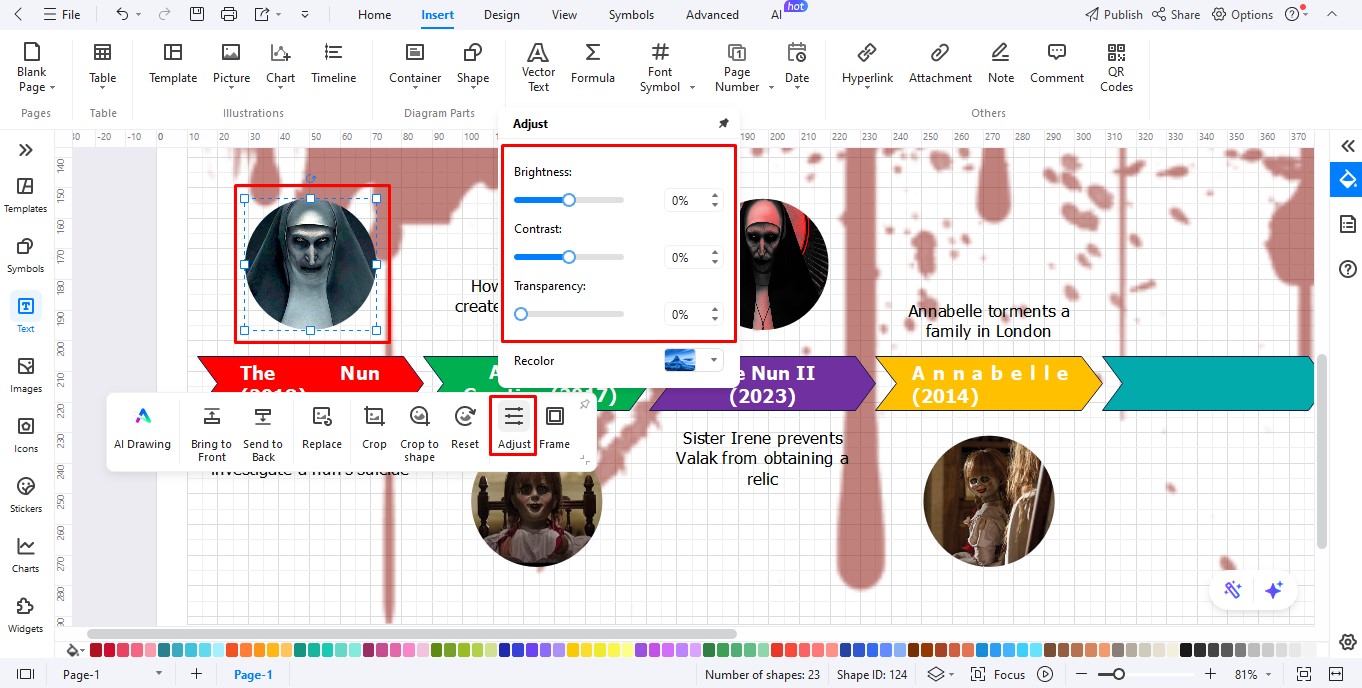Insert a Shape from ribbon
Image resolution: width=1362 pixels, height=688 pixels.
[x=473, y=64]
